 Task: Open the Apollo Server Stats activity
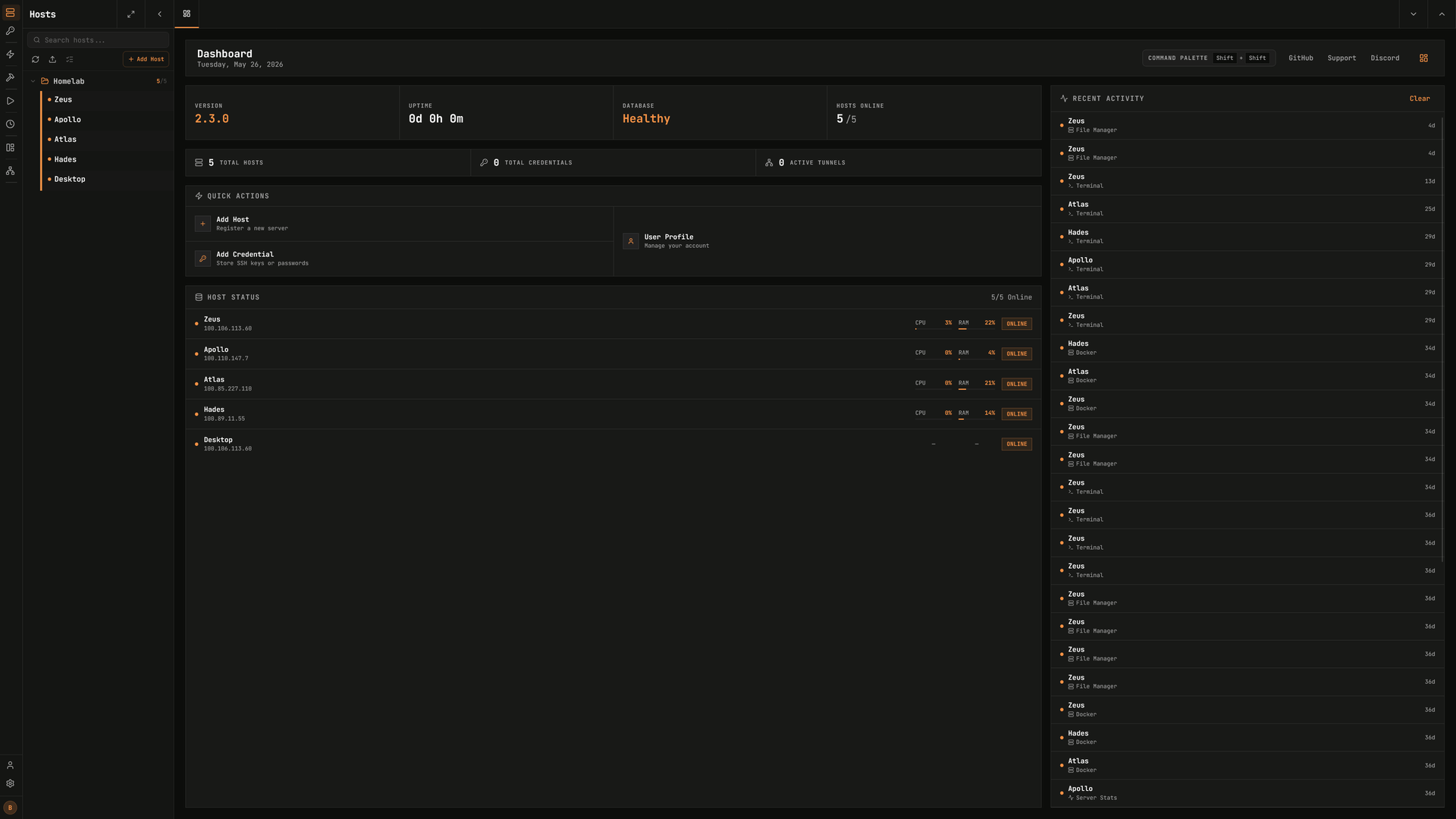pyautogui.click(x=1247, y=793)
